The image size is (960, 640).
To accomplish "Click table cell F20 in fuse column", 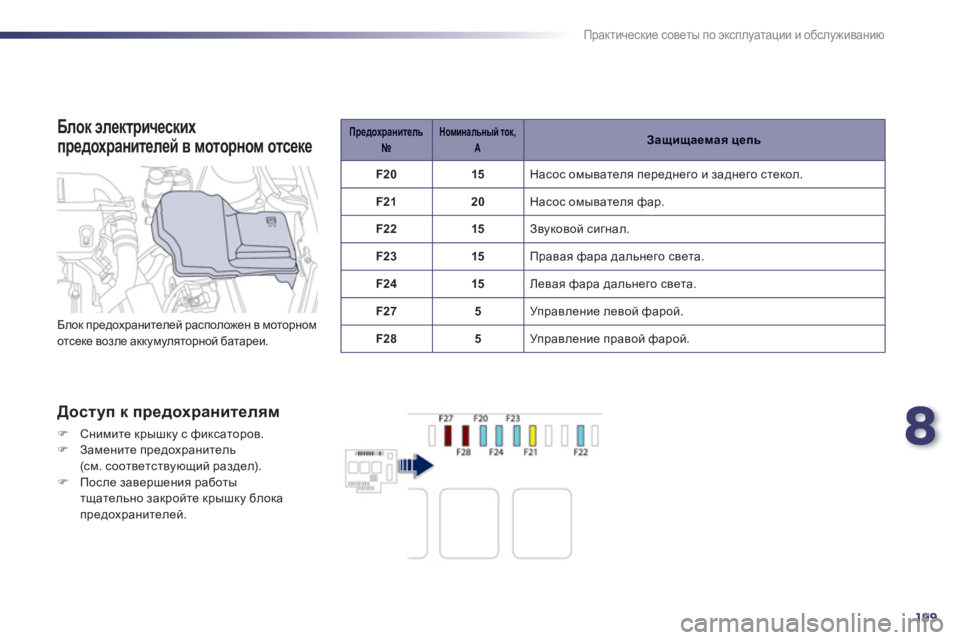I will pos(386,175).
